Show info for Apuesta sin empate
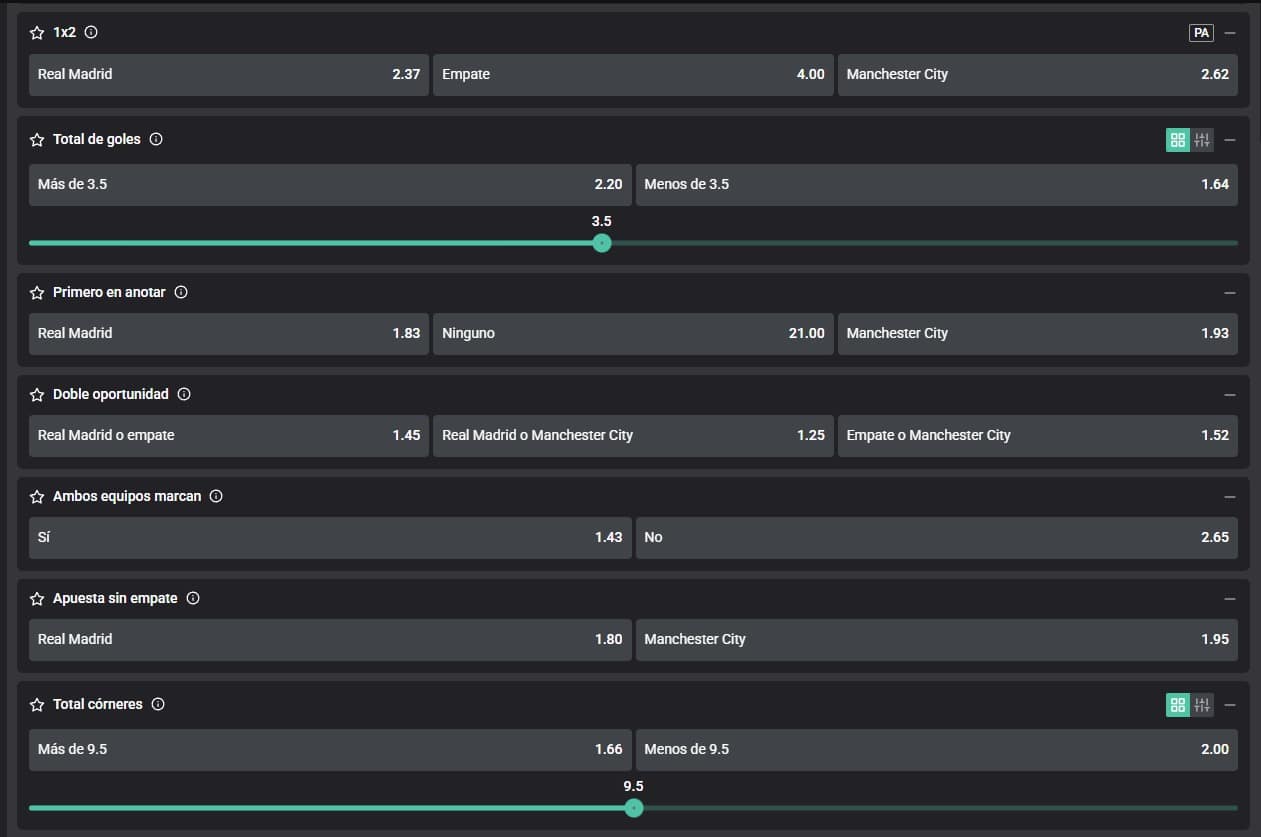This screenshot has width=1261, height=837. coord(193,599)
